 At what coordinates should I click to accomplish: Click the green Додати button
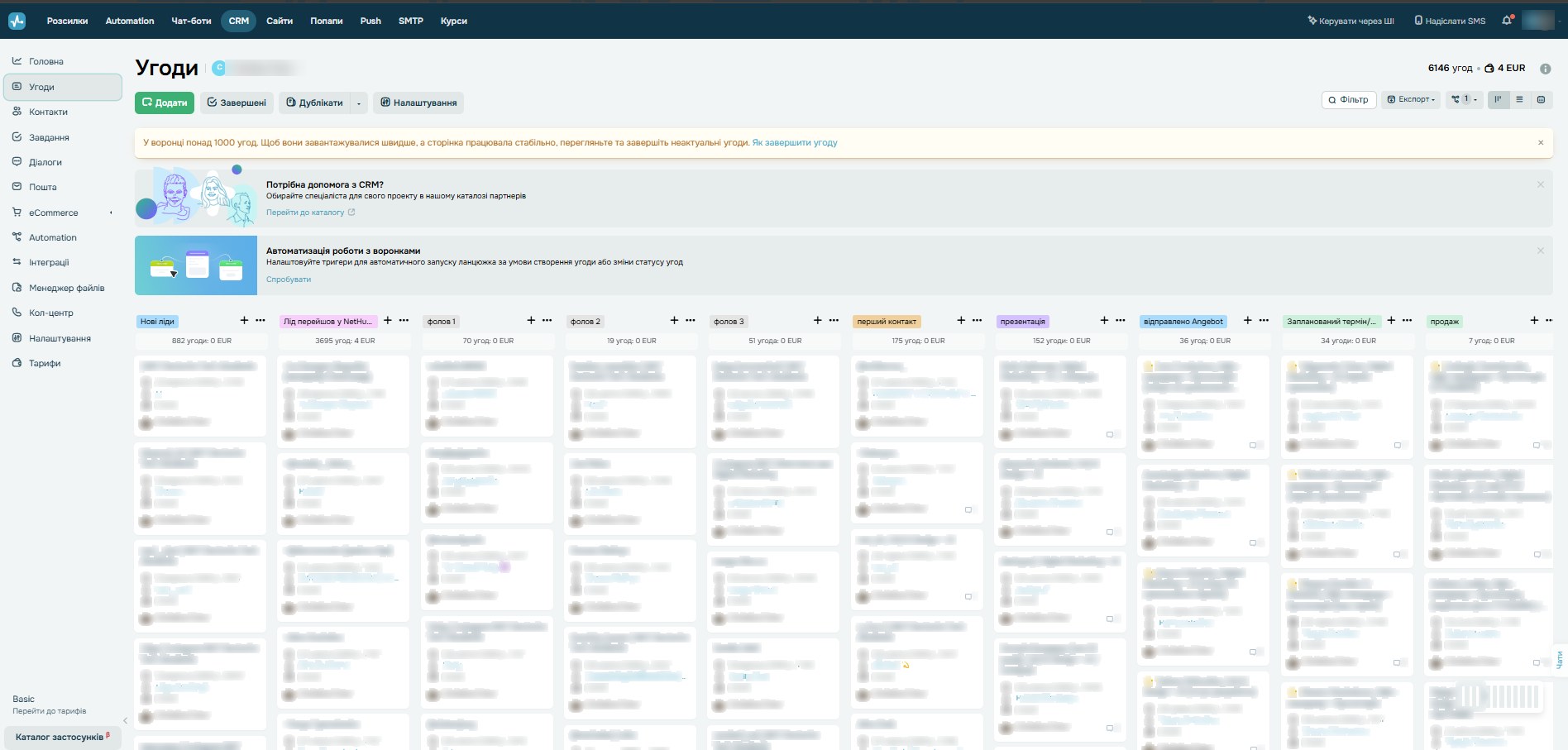tap(165, 103)
